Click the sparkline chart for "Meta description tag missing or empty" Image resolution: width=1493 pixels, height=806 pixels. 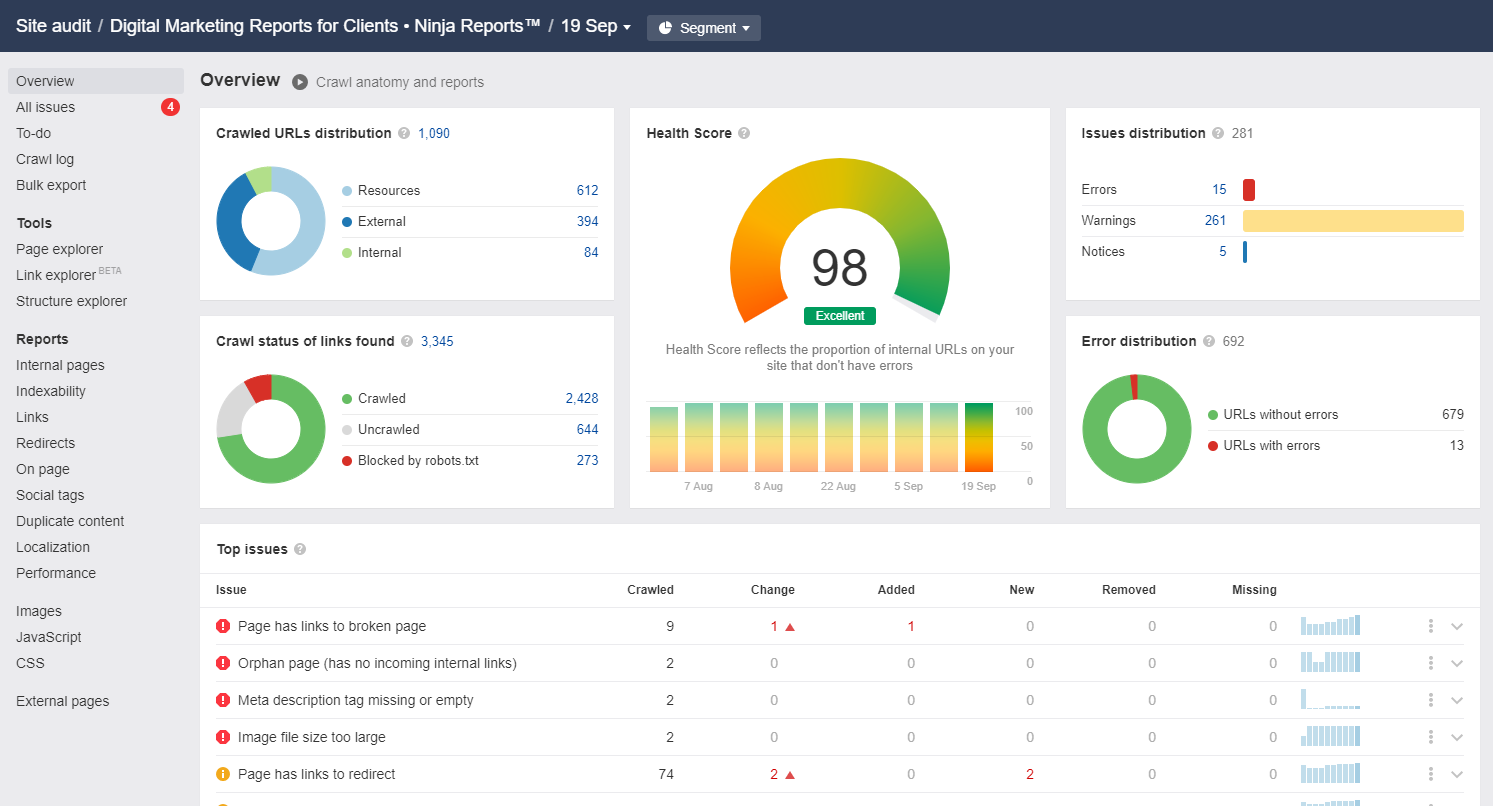point(1330,699)
